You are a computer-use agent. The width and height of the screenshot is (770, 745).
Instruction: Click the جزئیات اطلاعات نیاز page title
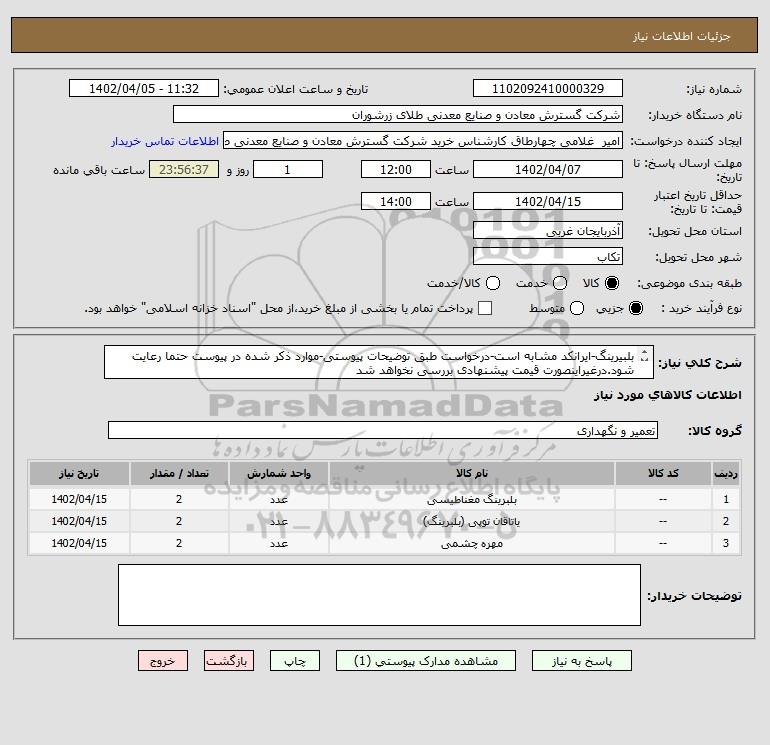click(682, 37)
